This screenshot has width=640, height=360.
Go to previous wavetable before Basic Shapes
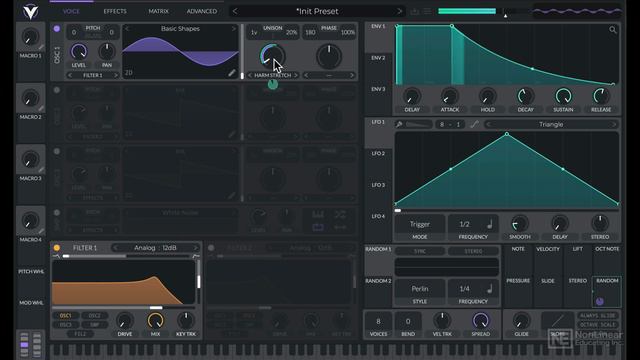tap(127, 29)
